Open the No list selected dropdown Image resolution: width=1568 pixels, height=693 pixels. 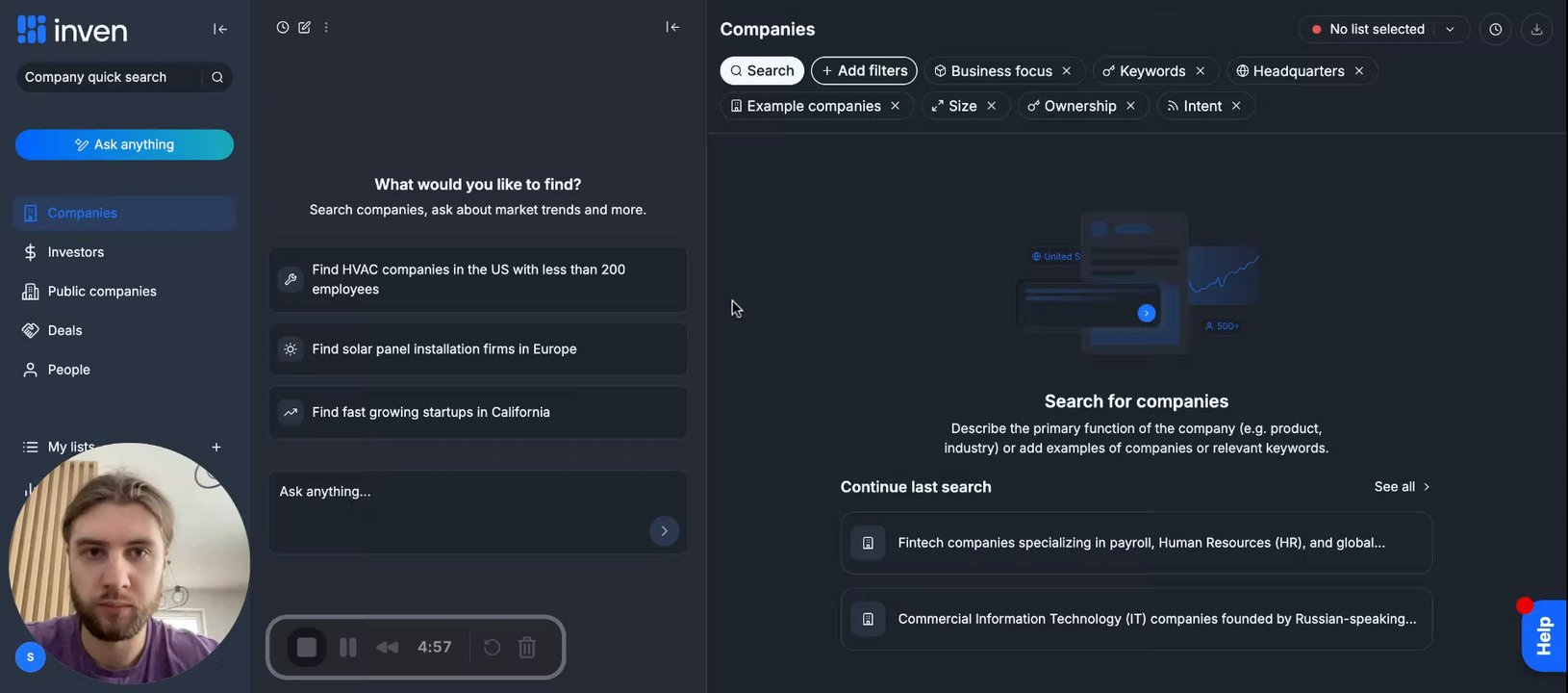point(1382,30)
